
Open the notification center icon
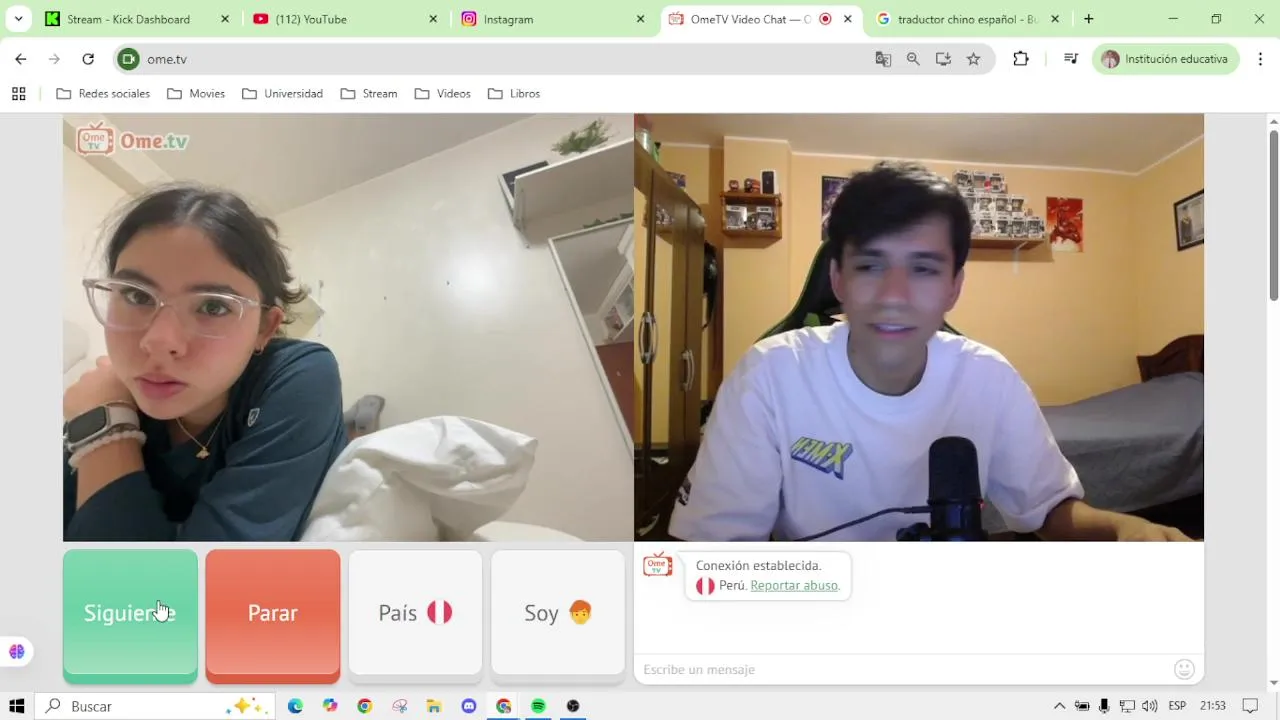coord(1250,706)
